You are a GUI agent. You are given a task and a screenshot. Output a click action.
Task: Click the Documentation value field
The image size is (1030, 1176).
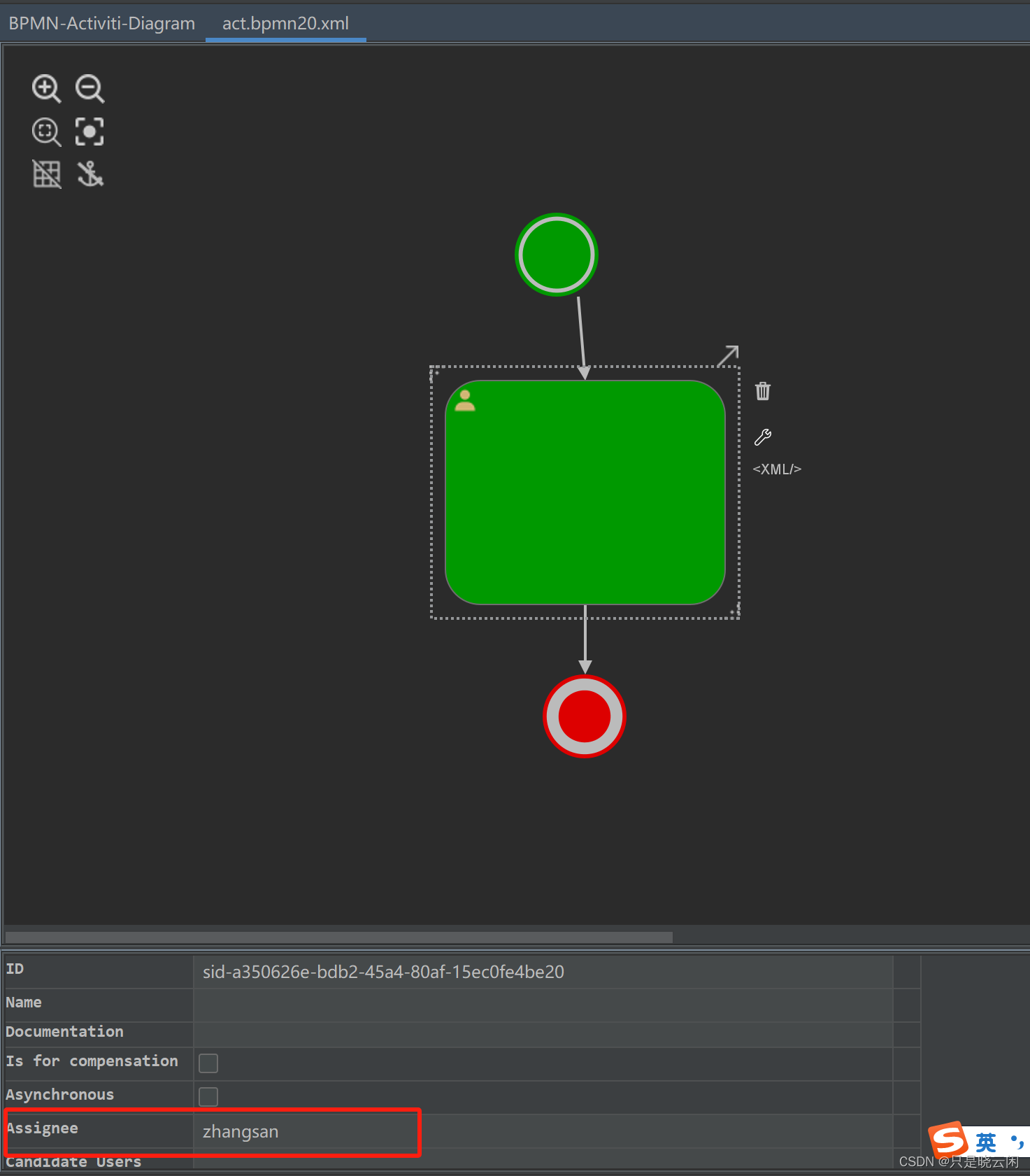(543, 1035)
